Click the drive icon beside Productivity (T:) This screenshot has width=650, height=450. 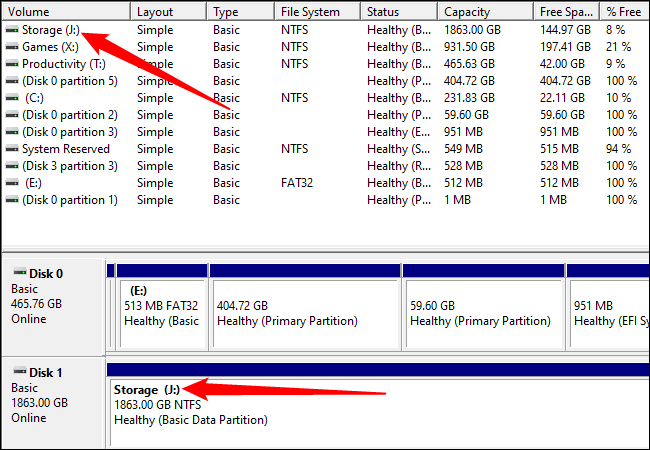[12, 64]
